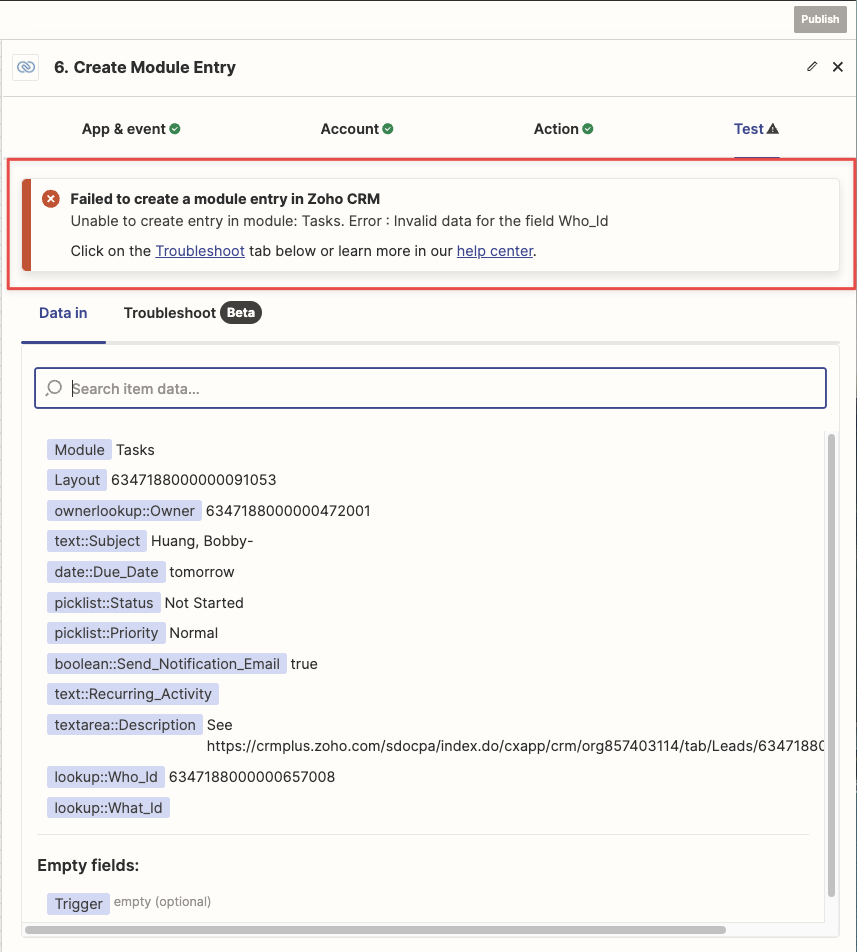Click the Layout field label
This screenshot has width=857, height=952.
(x=77, y=480)
